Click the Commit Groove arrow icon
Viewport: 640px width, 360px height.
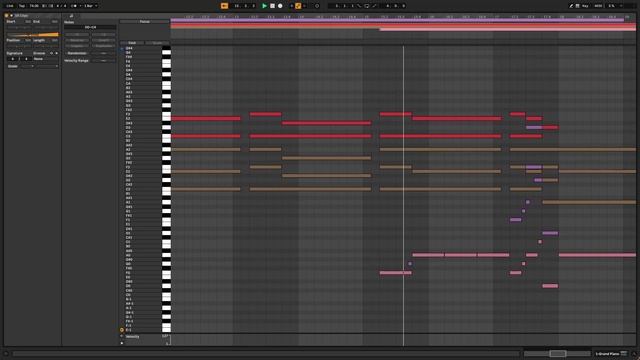click(56, 53)
